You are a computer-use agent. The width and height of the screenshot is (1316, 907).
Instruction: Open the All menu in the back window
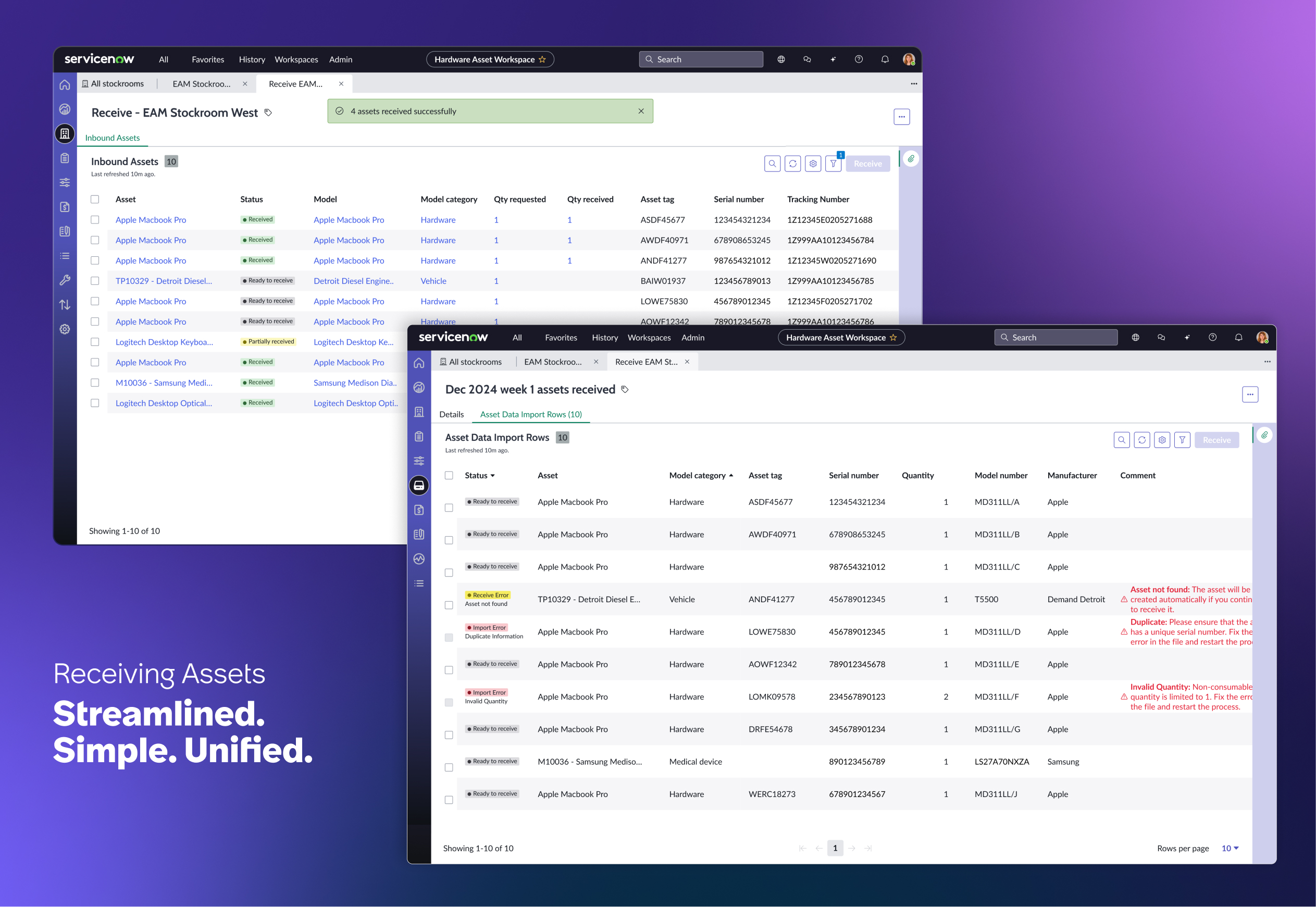[x=164, y=59]
